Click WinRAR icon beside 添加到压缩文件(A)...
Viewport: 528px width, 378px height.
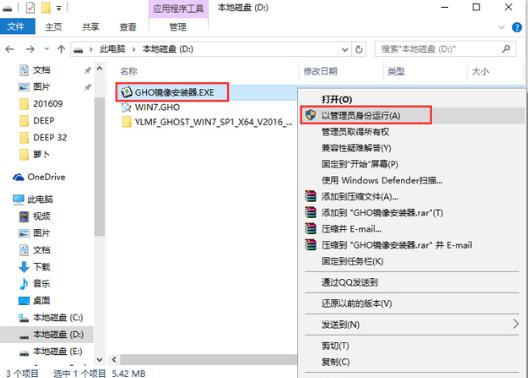pyautogui.click(x=310, y=196)
